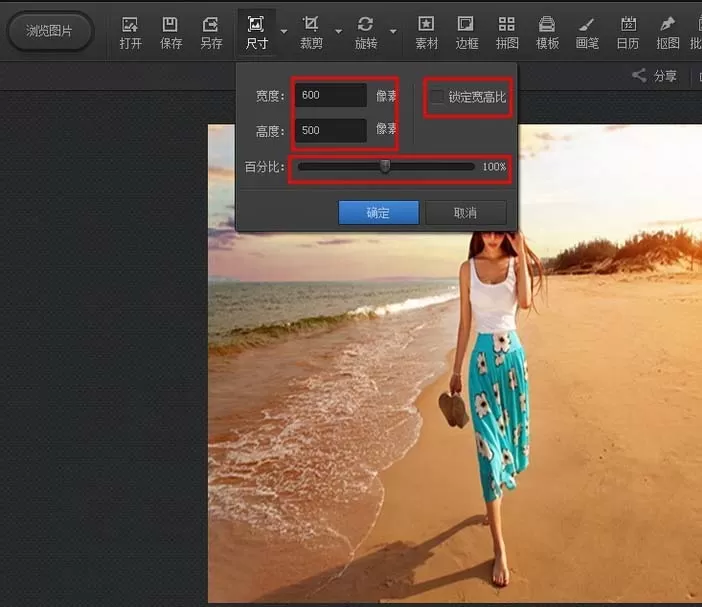This screenshot has width=702, height=607.
Task: Open the 素材 (Materials) tool
Action: coord(426,33)
